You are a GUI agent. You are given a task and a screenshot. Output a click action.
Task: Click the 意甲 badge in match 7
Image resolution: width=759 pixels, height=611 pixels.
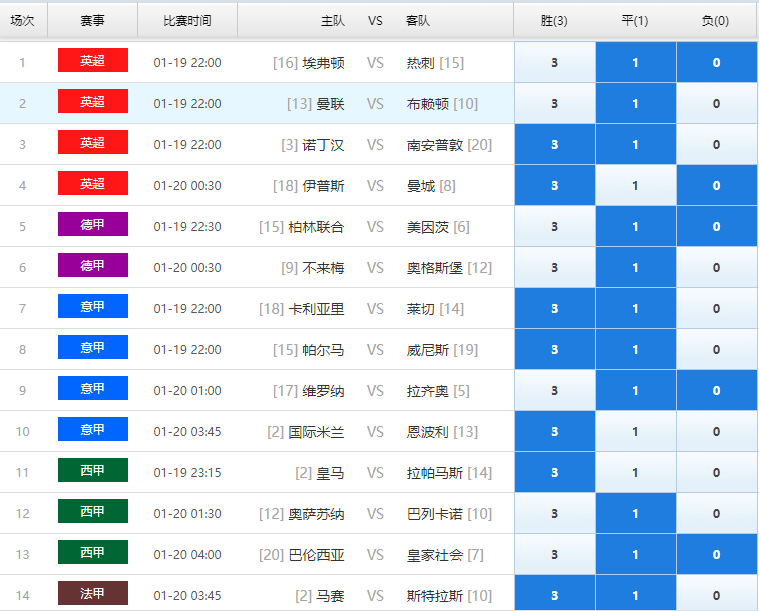pyautogui.click(x=93, y=306)
